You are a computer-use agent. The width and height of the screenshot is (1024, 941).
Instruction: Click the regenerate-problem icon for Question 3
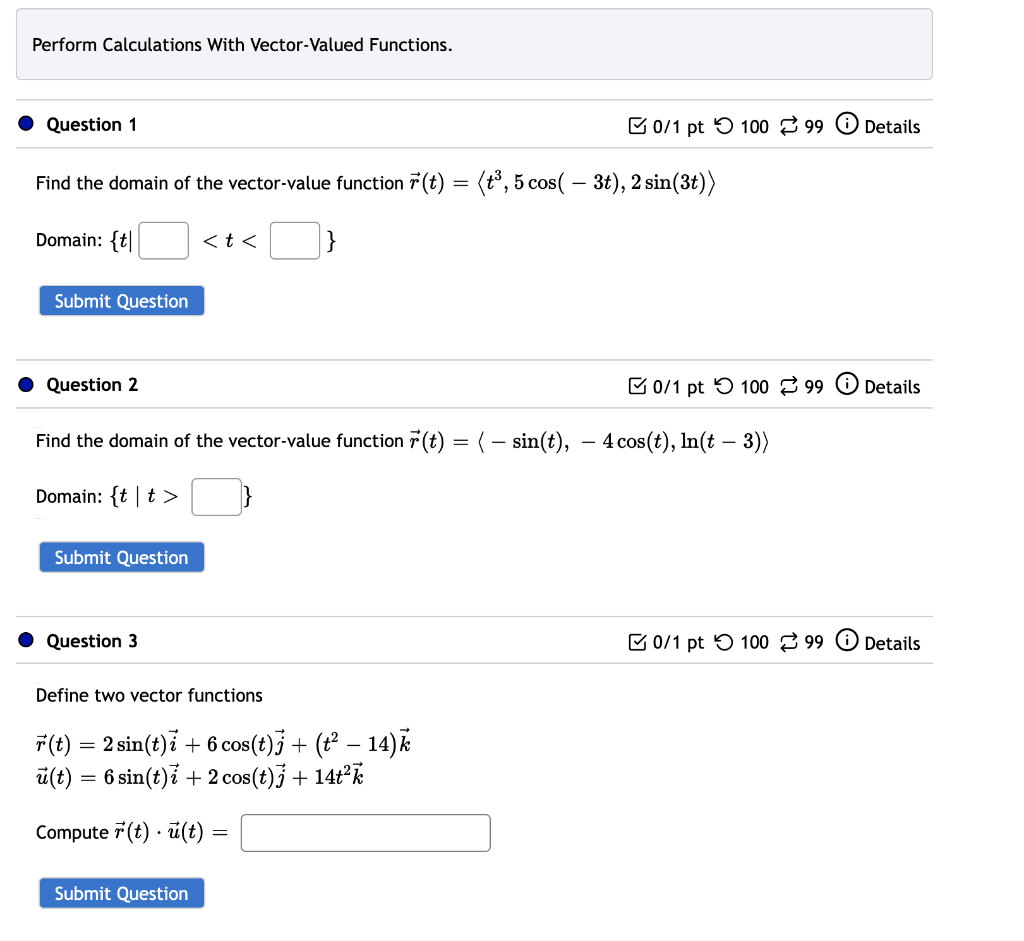789,642
